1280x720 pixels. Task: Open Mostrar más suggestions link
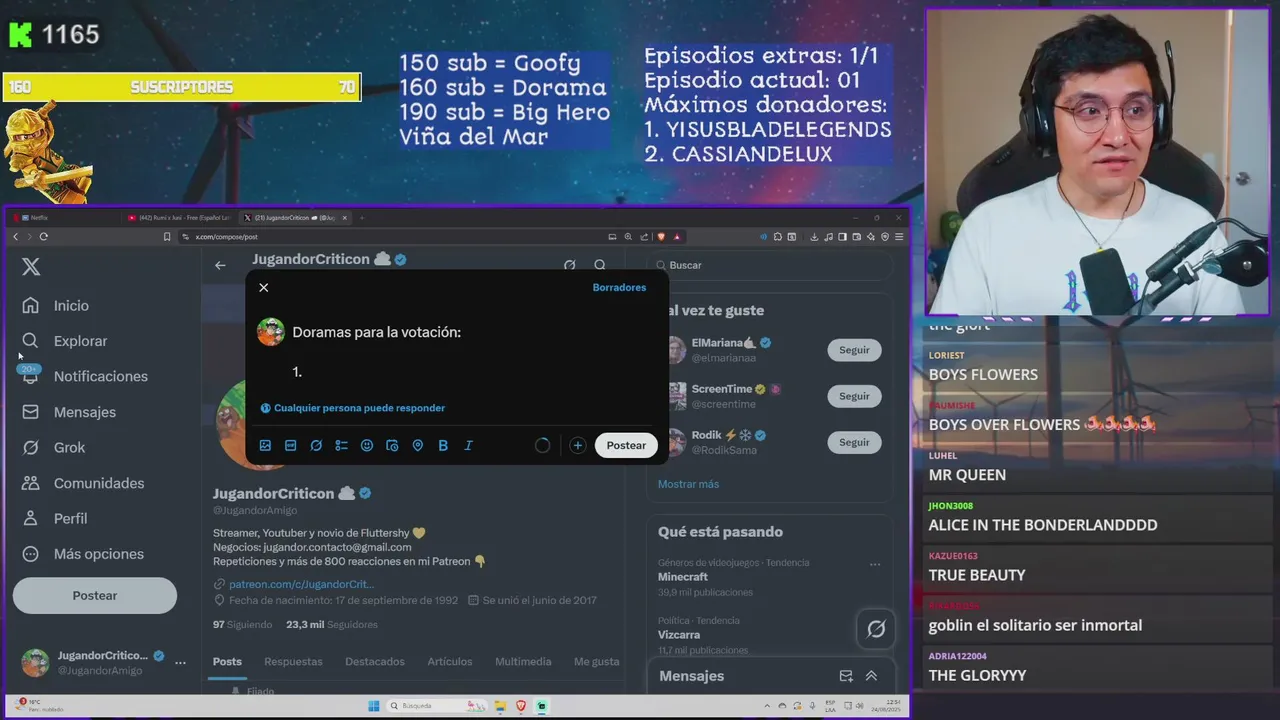[688, 484]
